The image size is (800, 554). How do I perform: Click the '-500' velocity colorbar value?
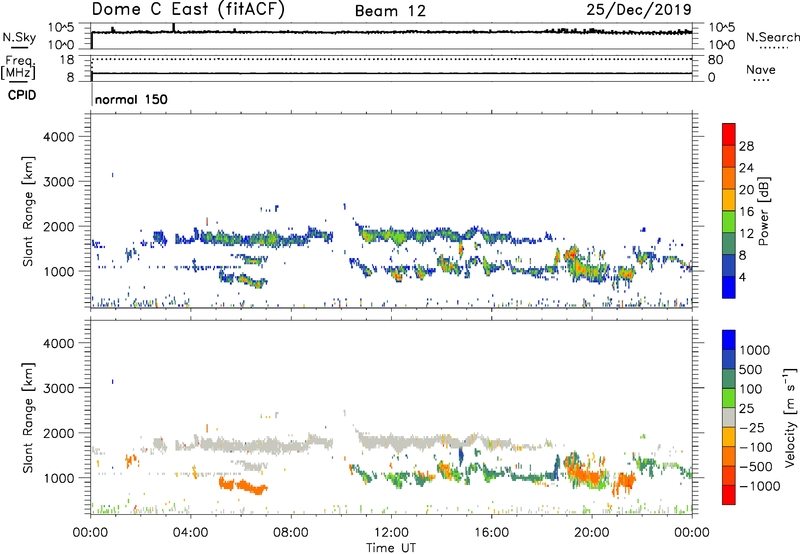pyautogui.click(x=756, y=466)
